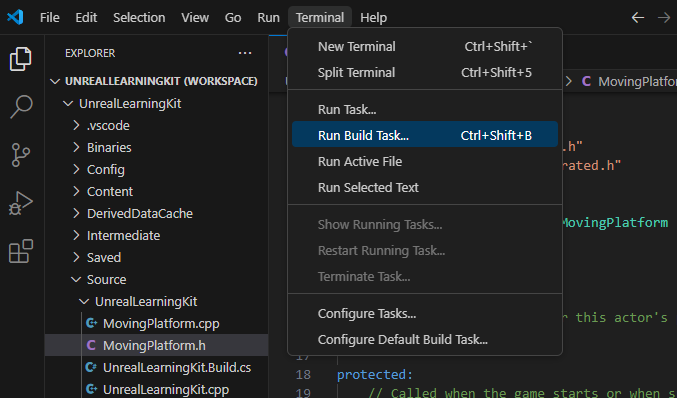
Task: Open the Run menu
Action: (268, 18)
